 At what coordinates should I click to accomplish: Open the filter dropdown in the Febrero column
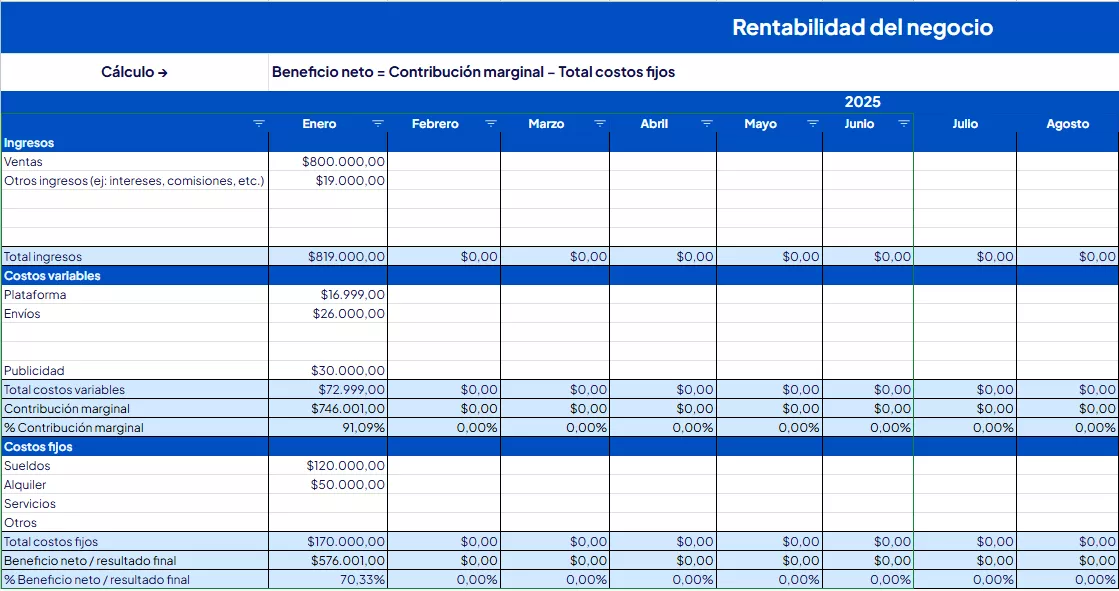(x=491, y=123)
